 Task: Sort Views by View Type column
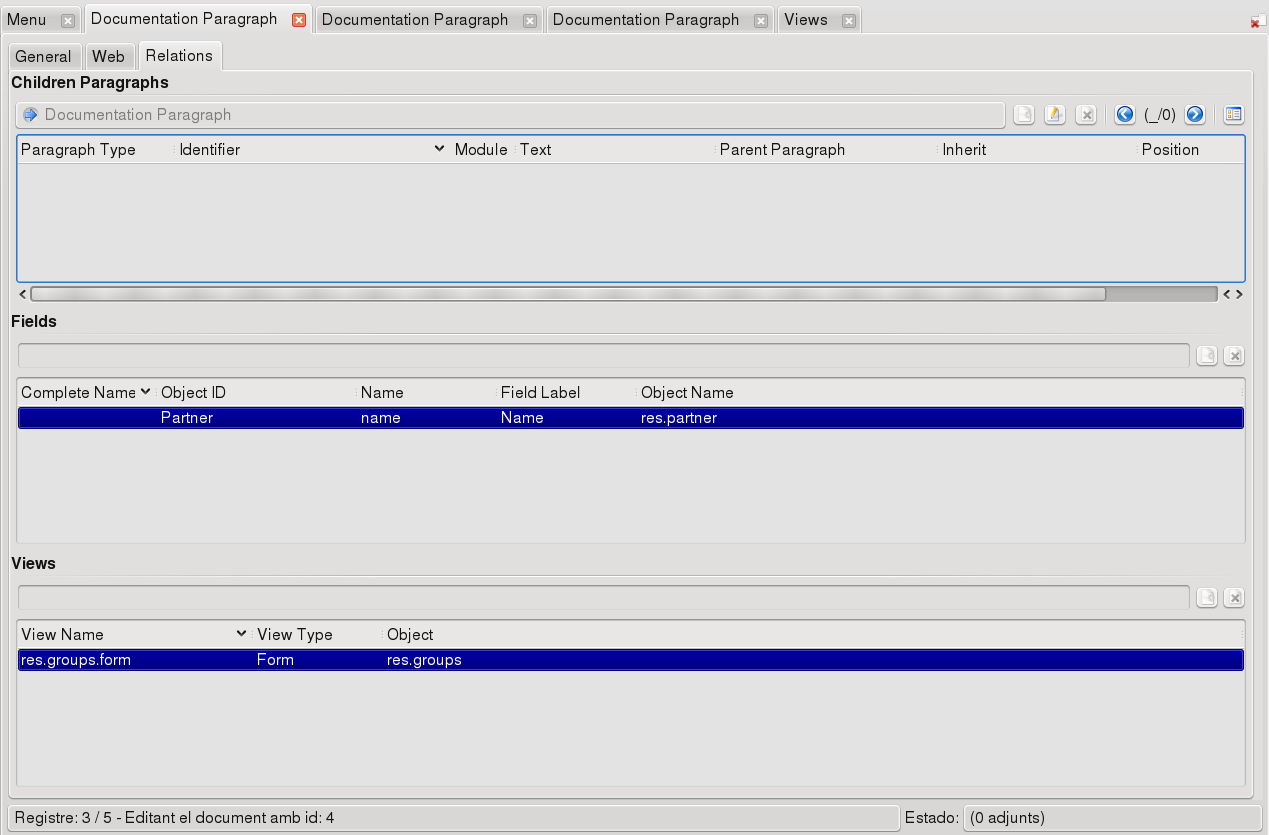(x=295, y=635)
